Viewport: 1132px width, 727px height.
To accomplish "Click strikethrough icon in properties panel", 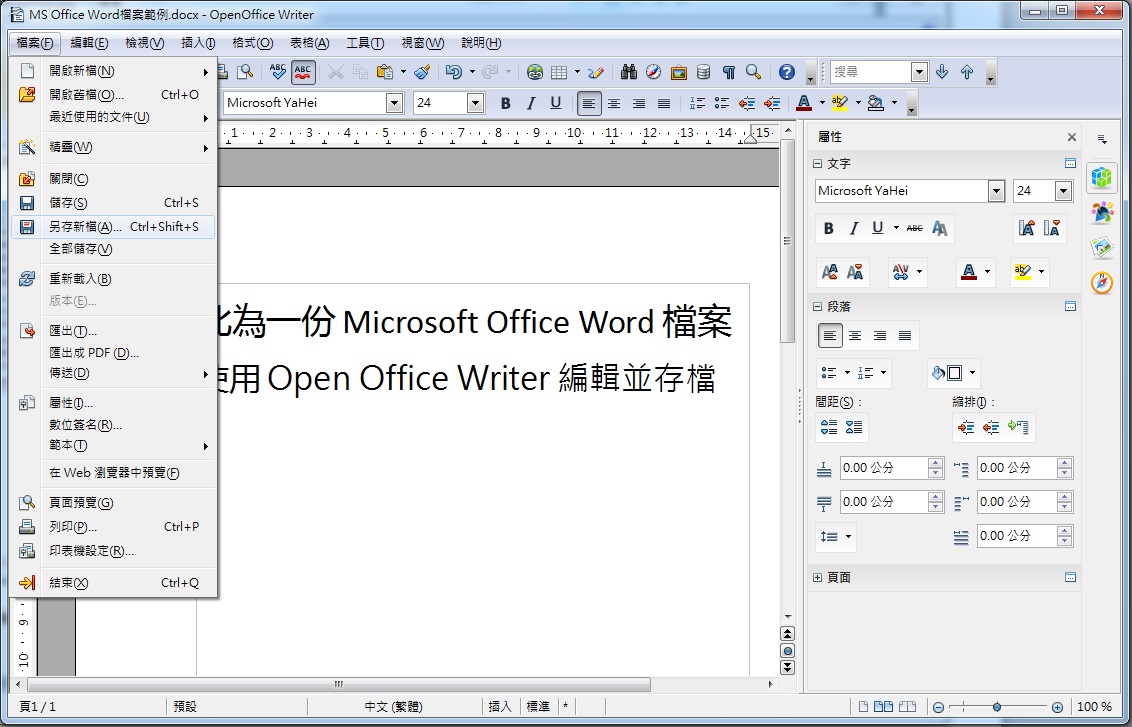I will tap(914, 229).
